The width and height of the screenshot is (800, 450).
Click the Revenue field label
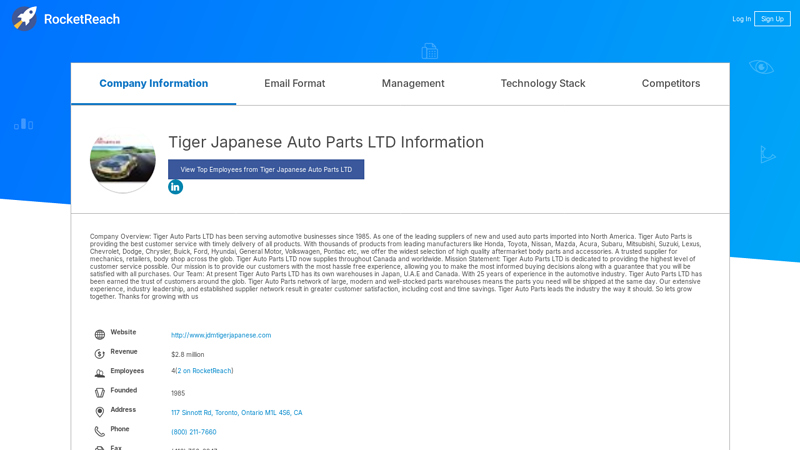pyautogui.click(x=124, y=352)
